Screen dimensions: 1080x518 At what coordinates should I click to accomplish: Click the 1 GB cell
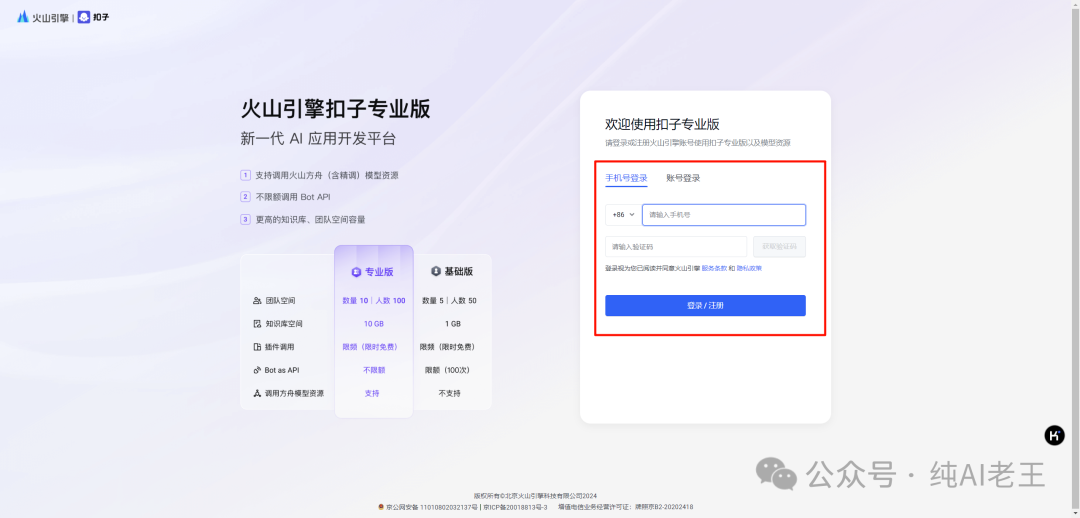point(453,324)
